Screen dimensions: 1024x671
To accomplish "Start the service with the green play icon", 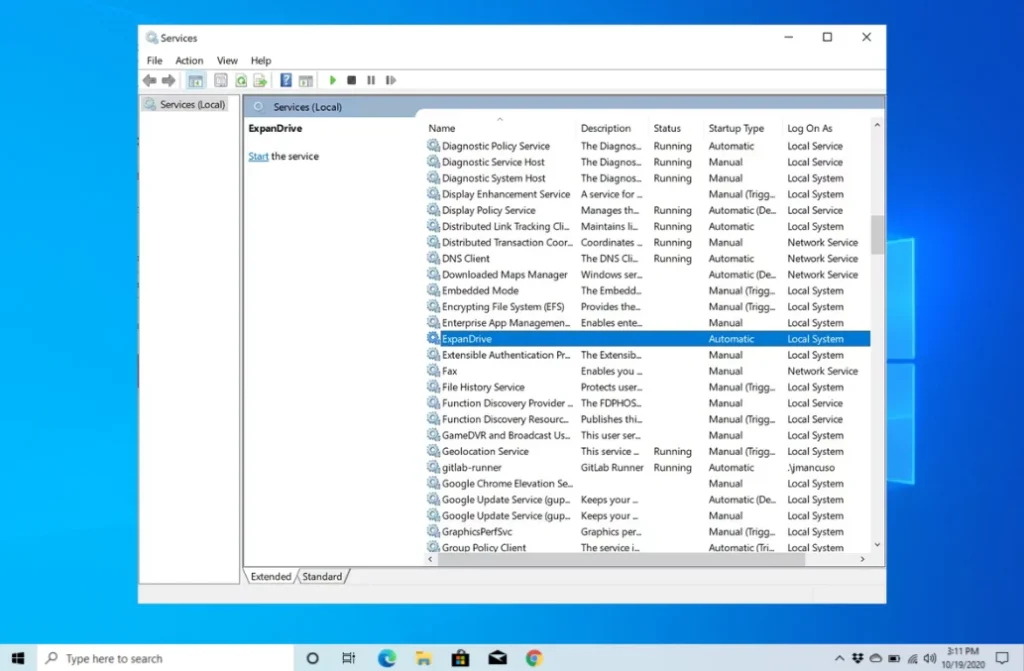I will click(333, 80).
